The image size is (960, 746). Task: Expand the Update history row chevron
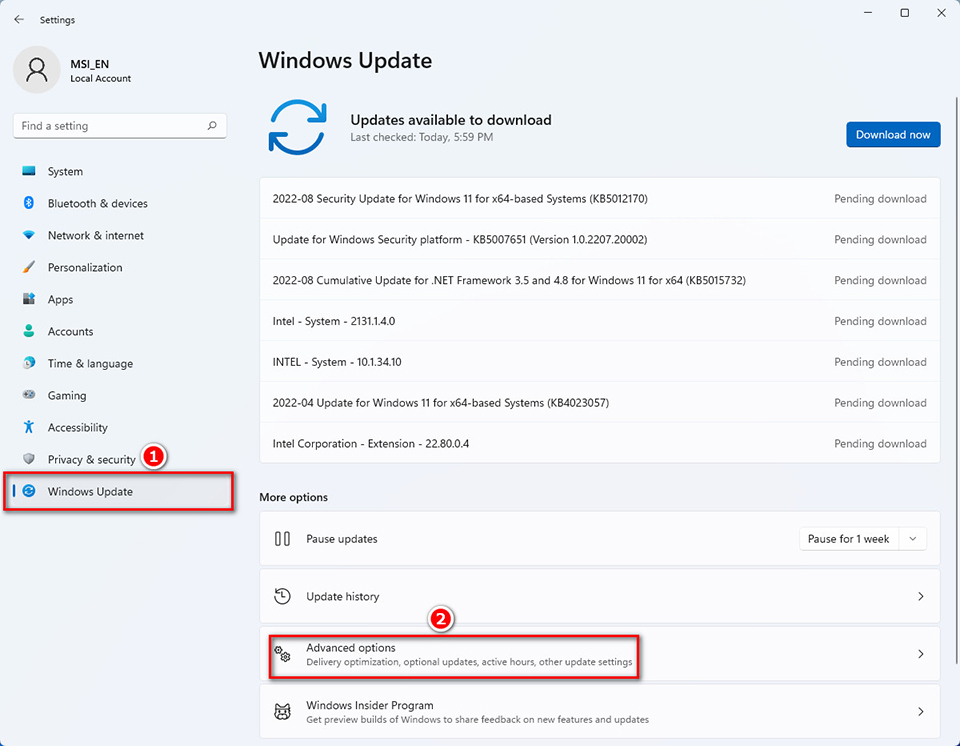pyautogui.click(x=920, y=596)
